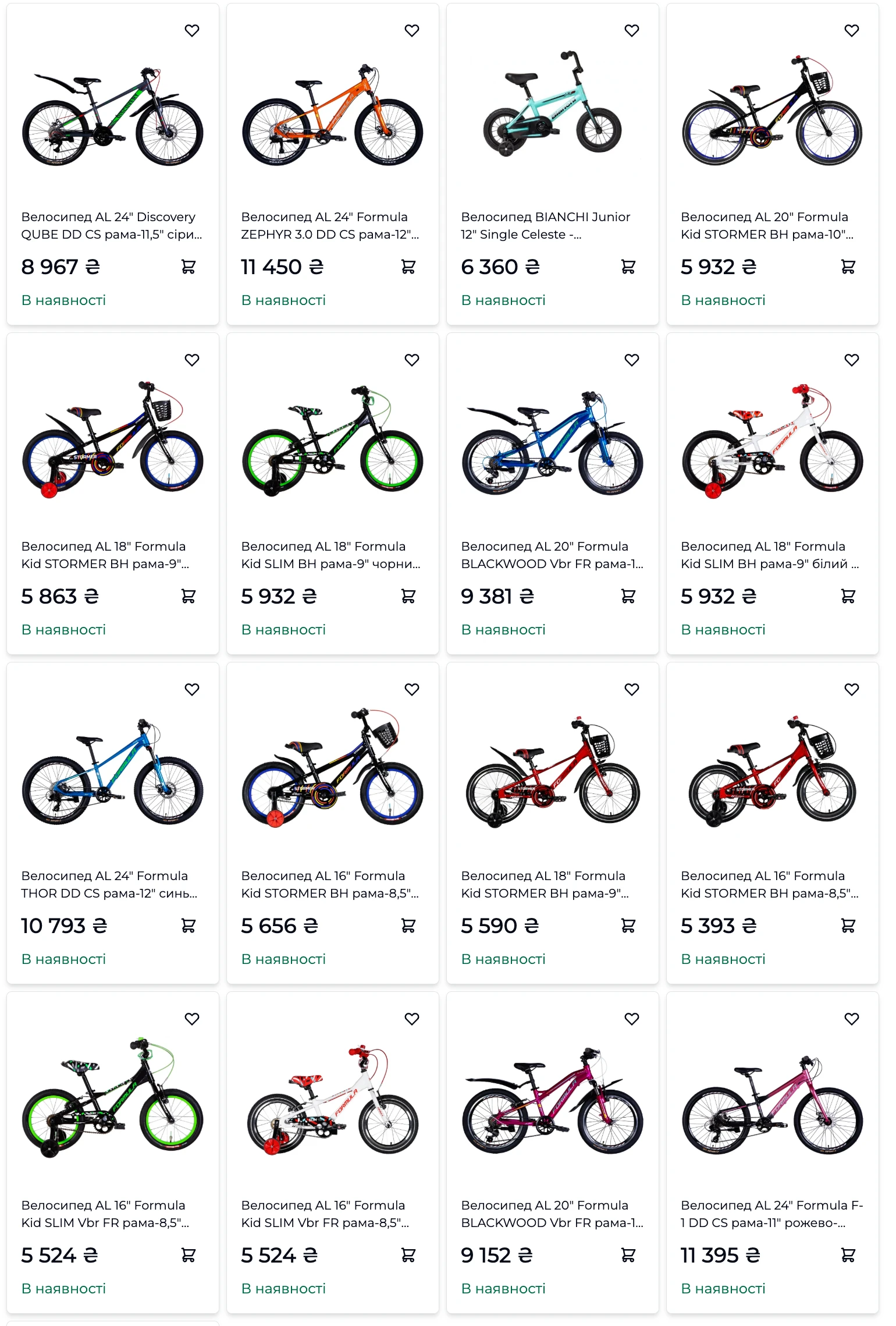Add Formula F-1 pink bike to cart
This screenshot has height=1326, width=896.
pyautogui.click(x=848, y=1255)
